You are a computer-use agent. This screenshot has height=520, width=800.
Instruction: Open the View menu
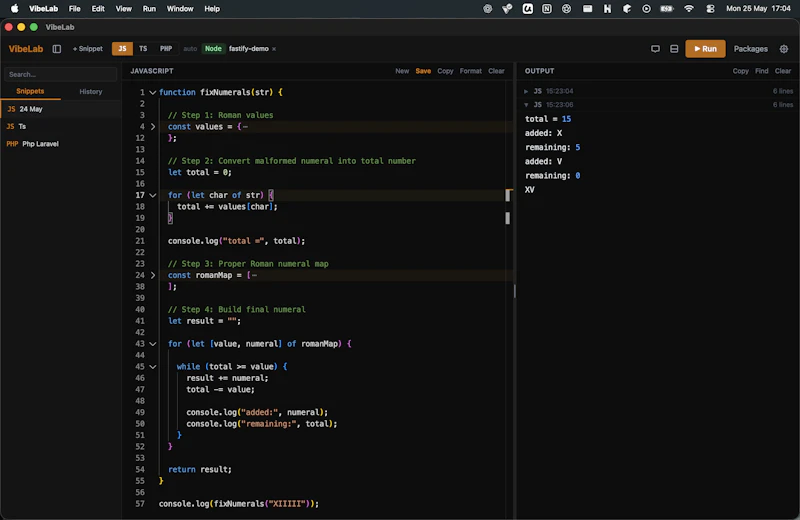[x=123, y=9]
